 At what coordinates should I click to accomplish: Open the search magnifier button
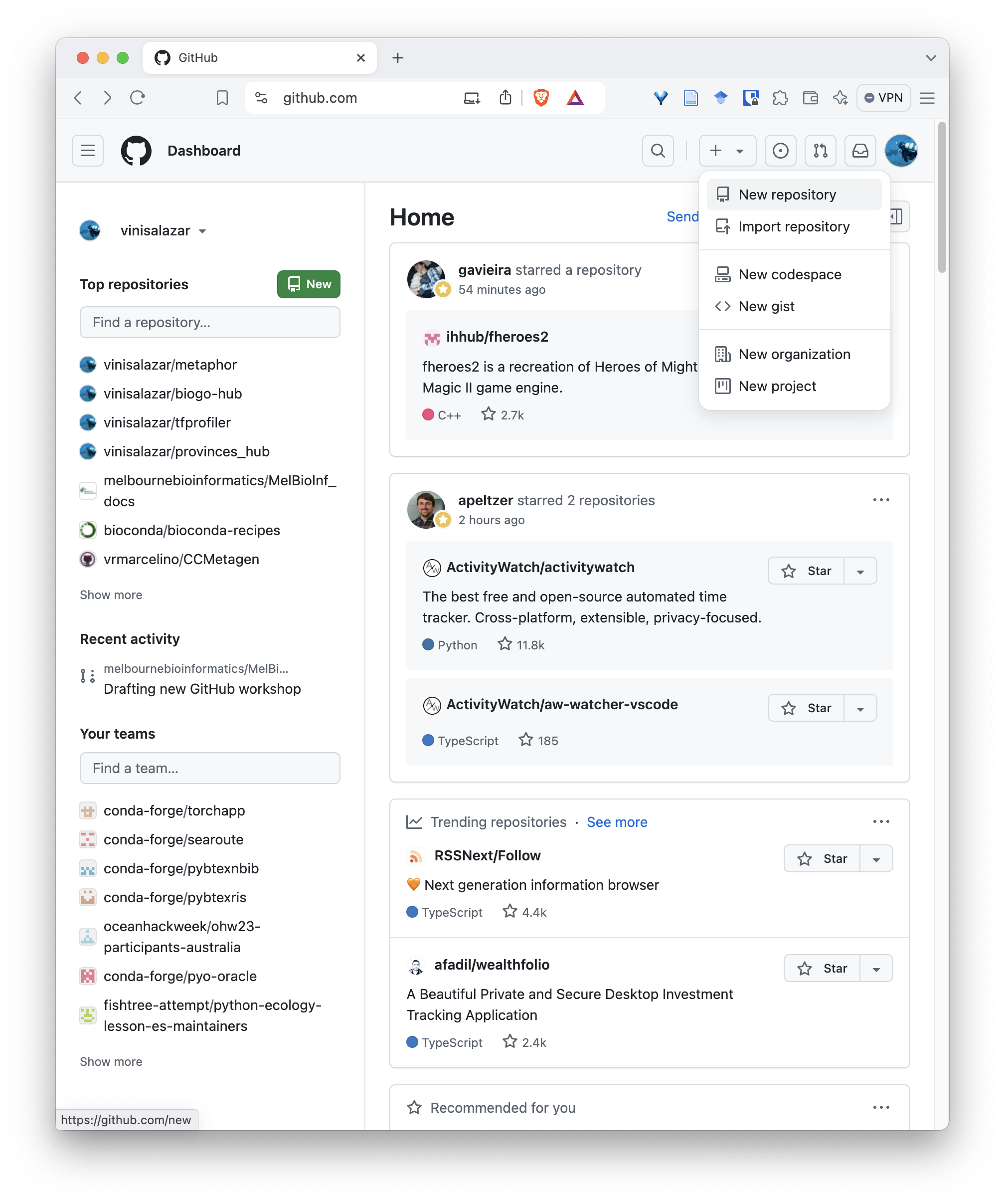pos(658,151)
